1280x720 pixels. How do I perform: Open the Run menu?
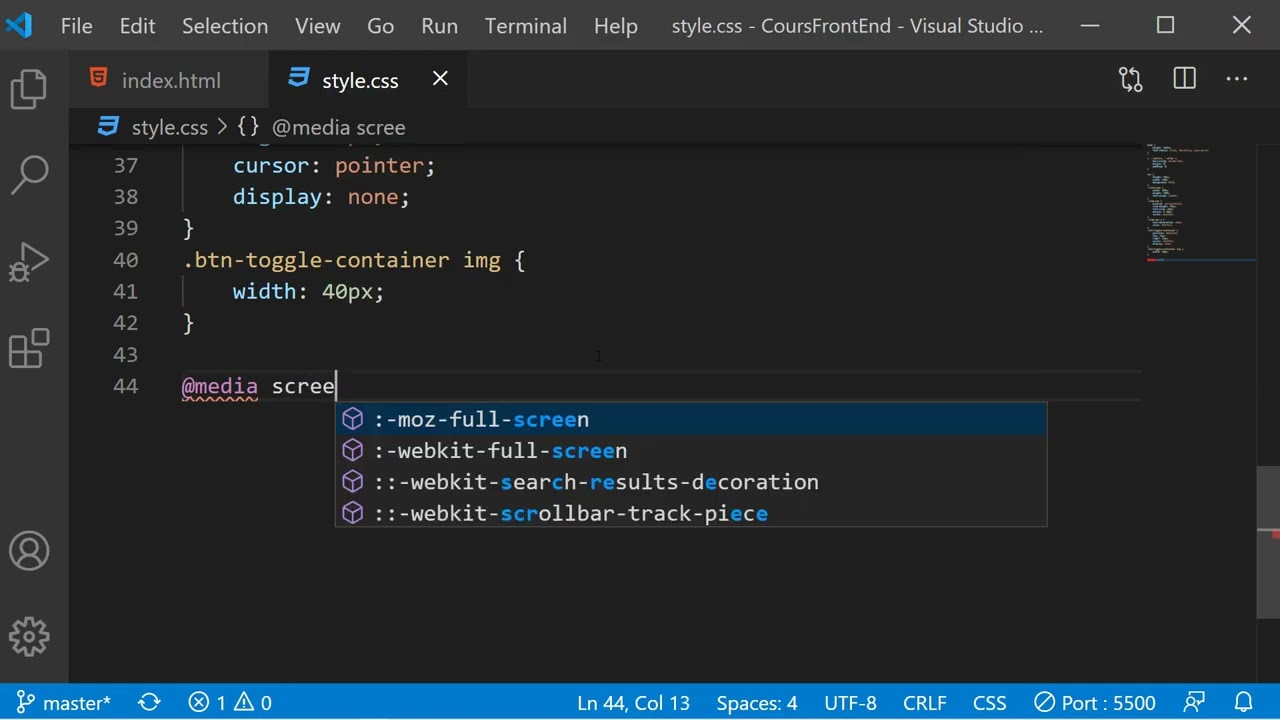439,26
